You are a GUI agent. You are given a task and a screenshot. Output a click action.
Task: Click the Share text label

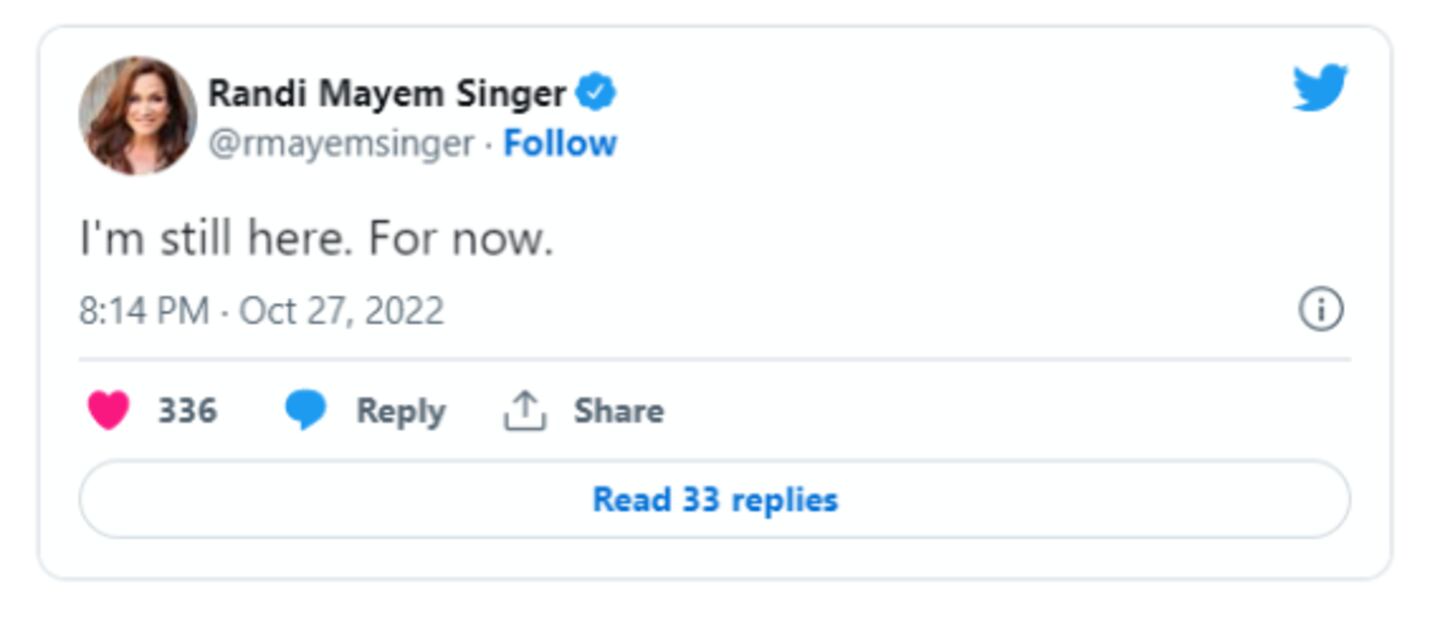(x=618, y=410)
